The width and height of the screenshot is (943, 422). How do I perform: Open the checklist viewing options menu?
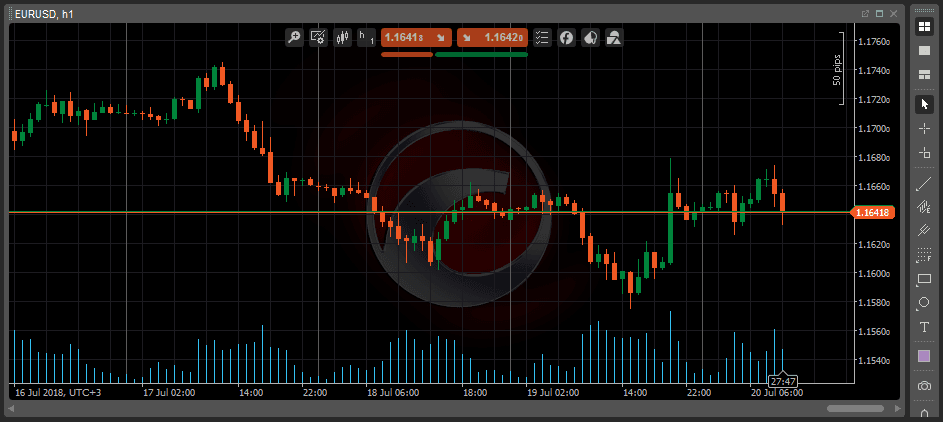pyautogui.click(x=541, y=38)
